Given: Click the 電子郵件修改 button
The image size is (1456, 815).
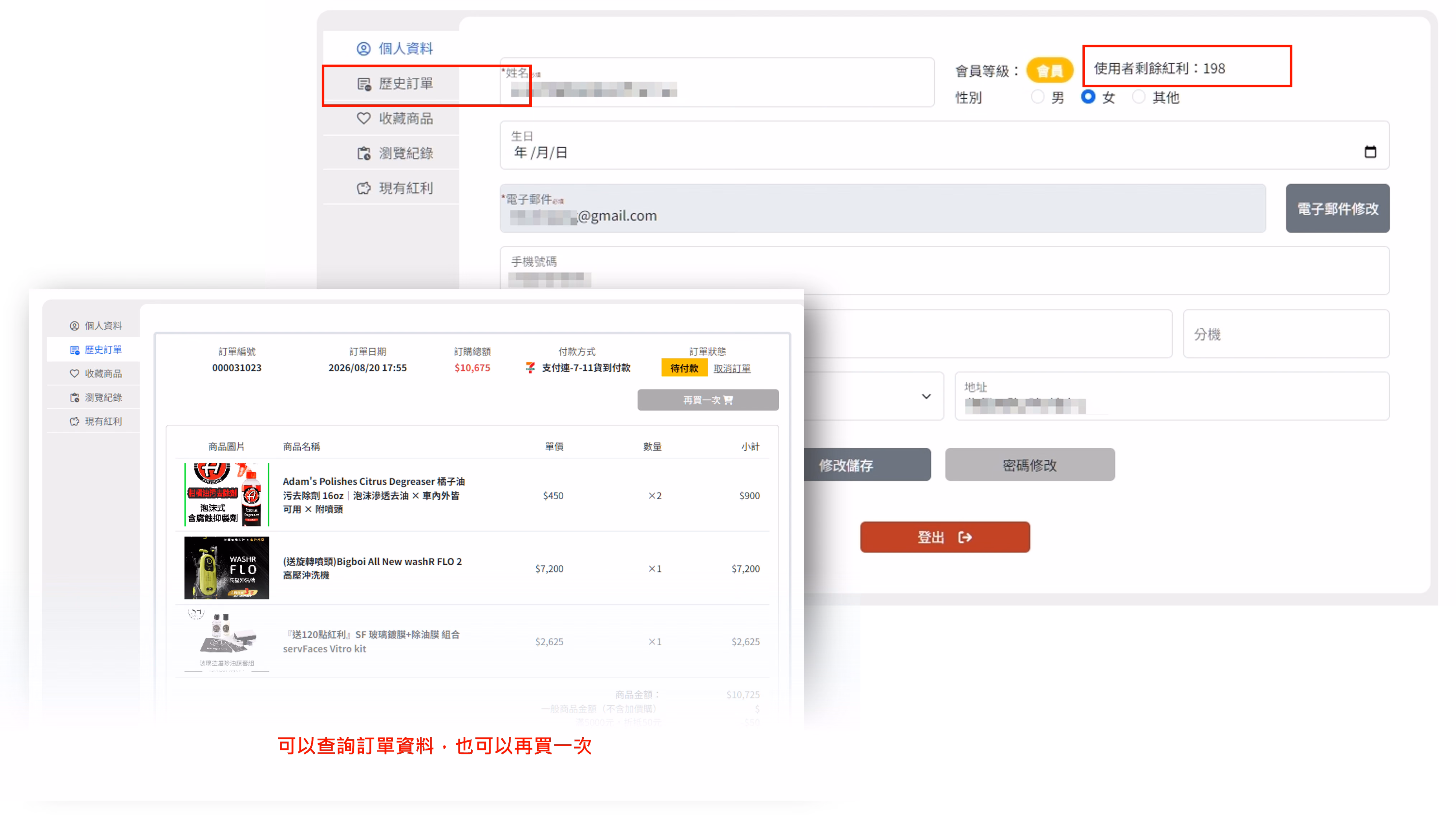Looking at the screenshot, I should pos(1337,208).
